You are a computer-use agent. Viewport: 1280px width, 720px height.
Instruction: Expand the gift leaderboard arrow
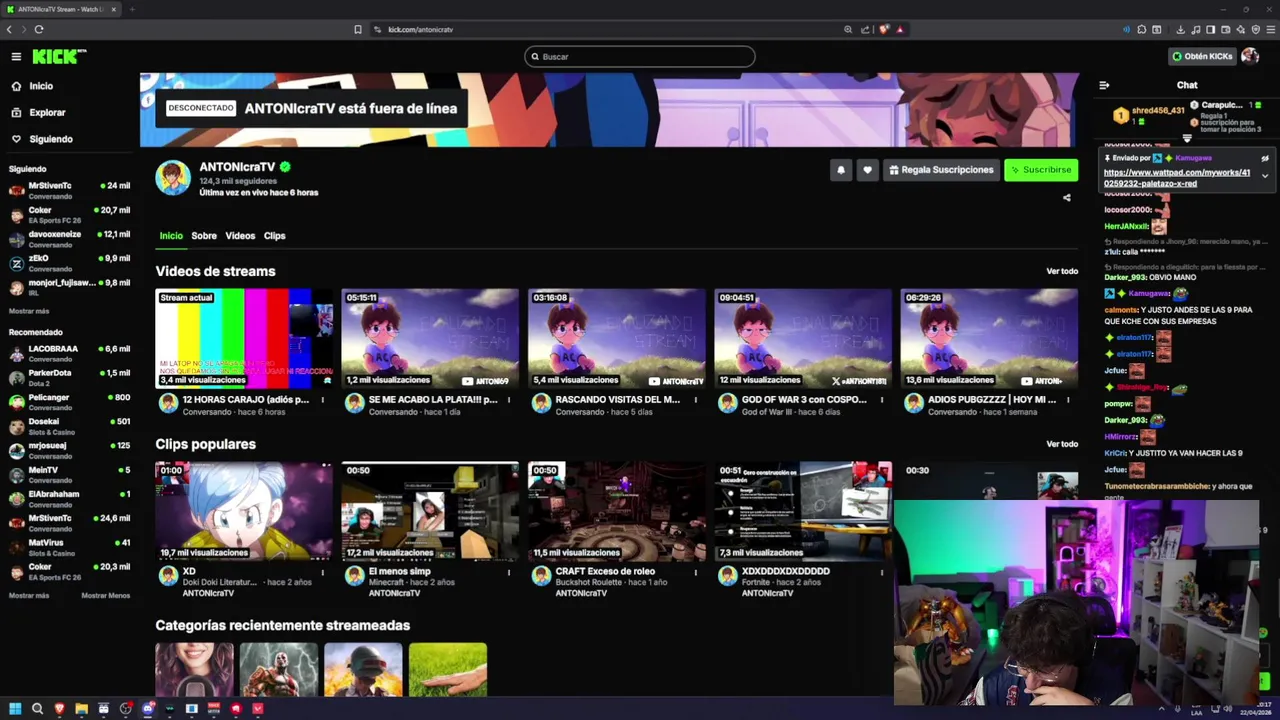pos(1187,138)
